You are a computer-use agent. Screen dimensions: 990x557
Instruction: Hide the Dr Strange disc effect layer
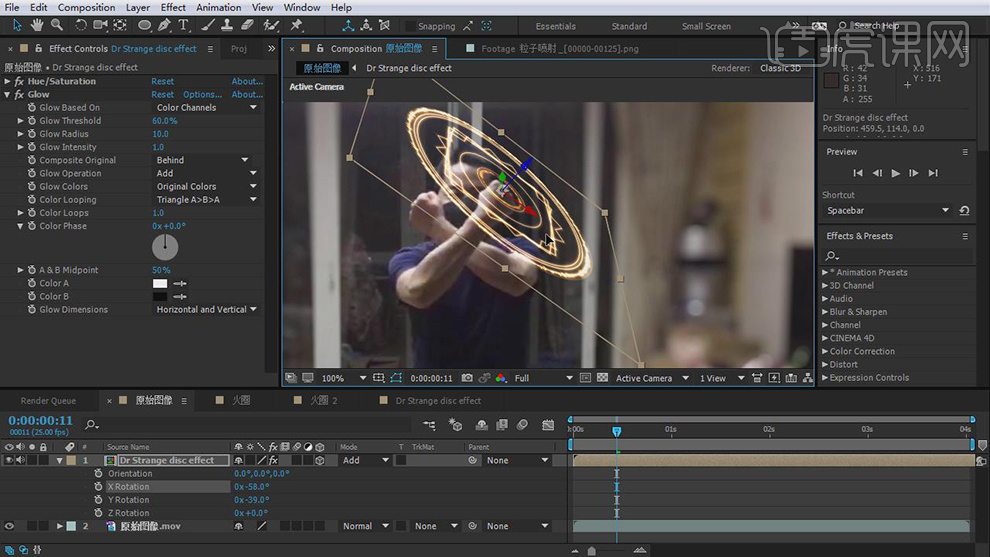coord(9,461)
